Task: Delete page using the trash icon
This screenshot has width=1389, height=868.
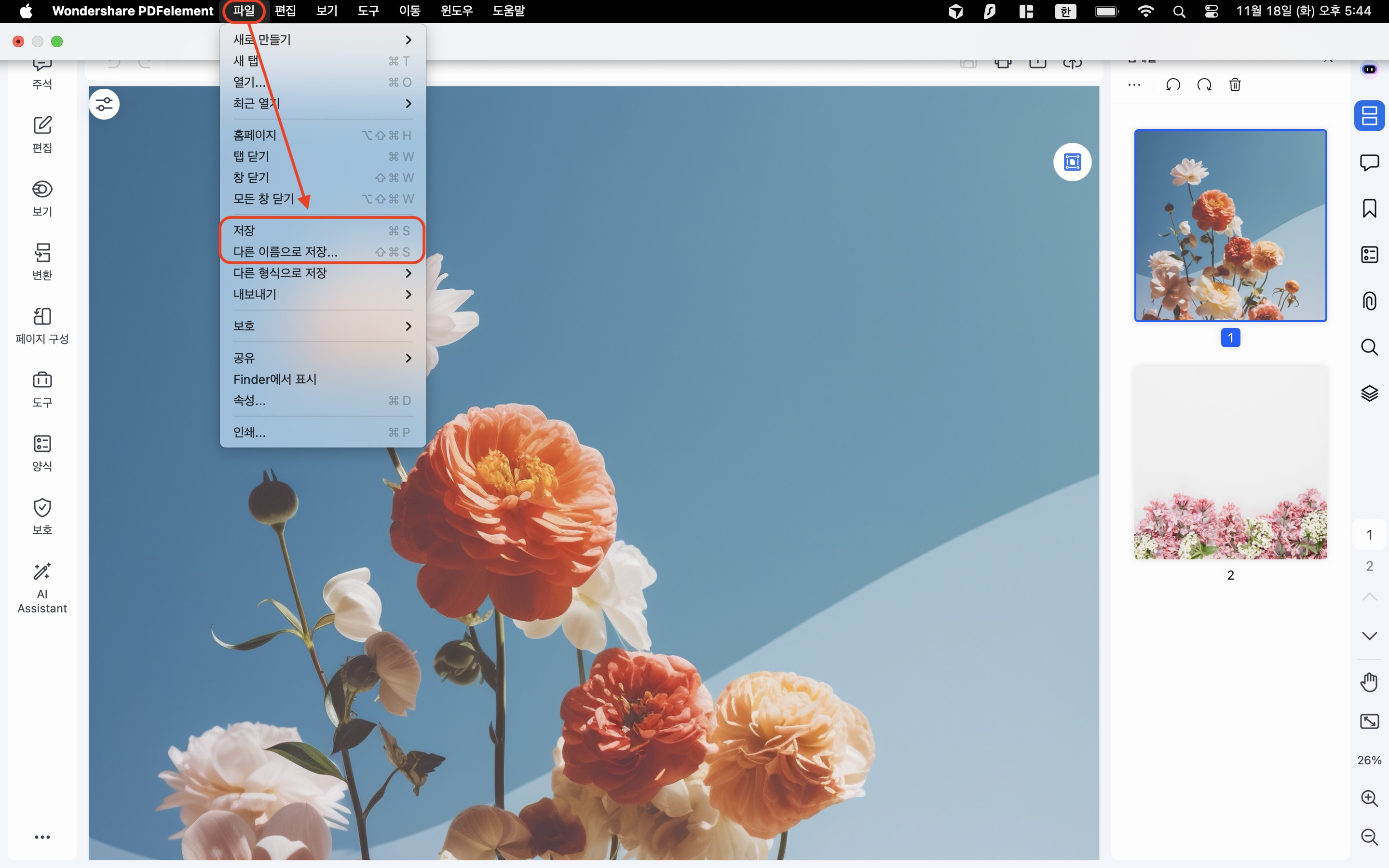Action: click(1235, 85)
